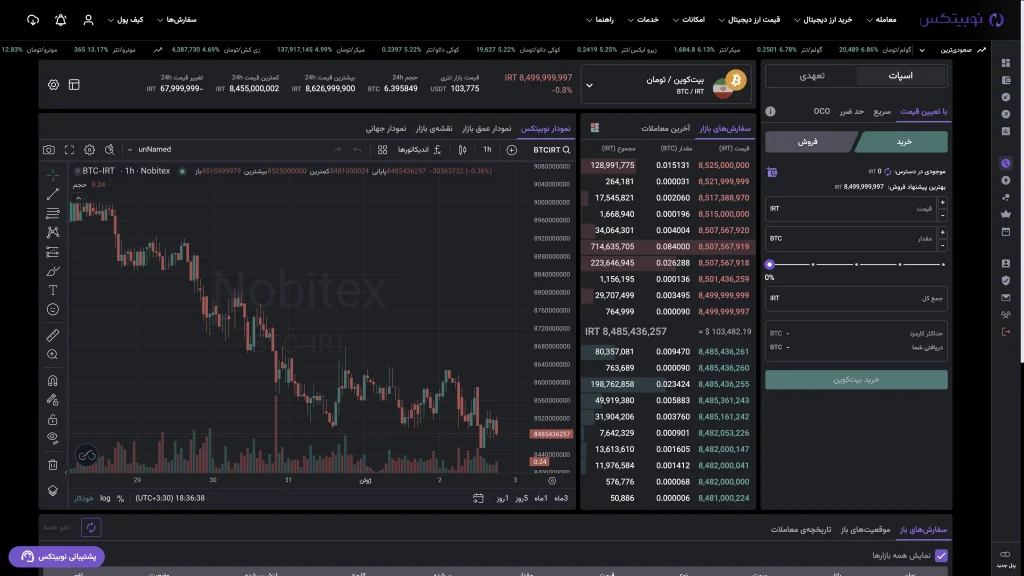Select the emoji icons tool
Image resolution: width=1024 pixels, height=576 pixels.
coord(53,310)
